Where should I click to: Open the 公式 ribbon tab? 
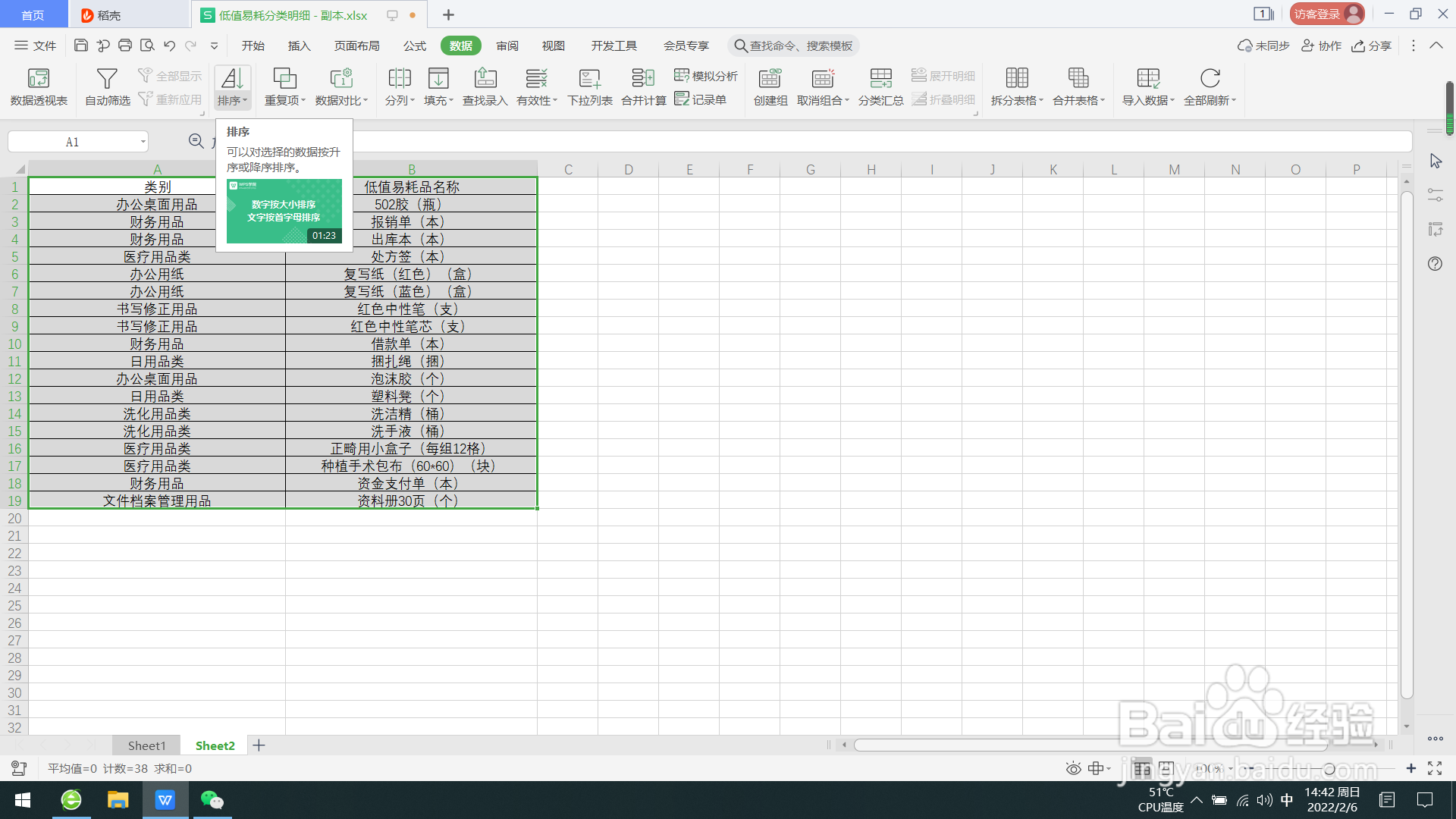point(414,45)
